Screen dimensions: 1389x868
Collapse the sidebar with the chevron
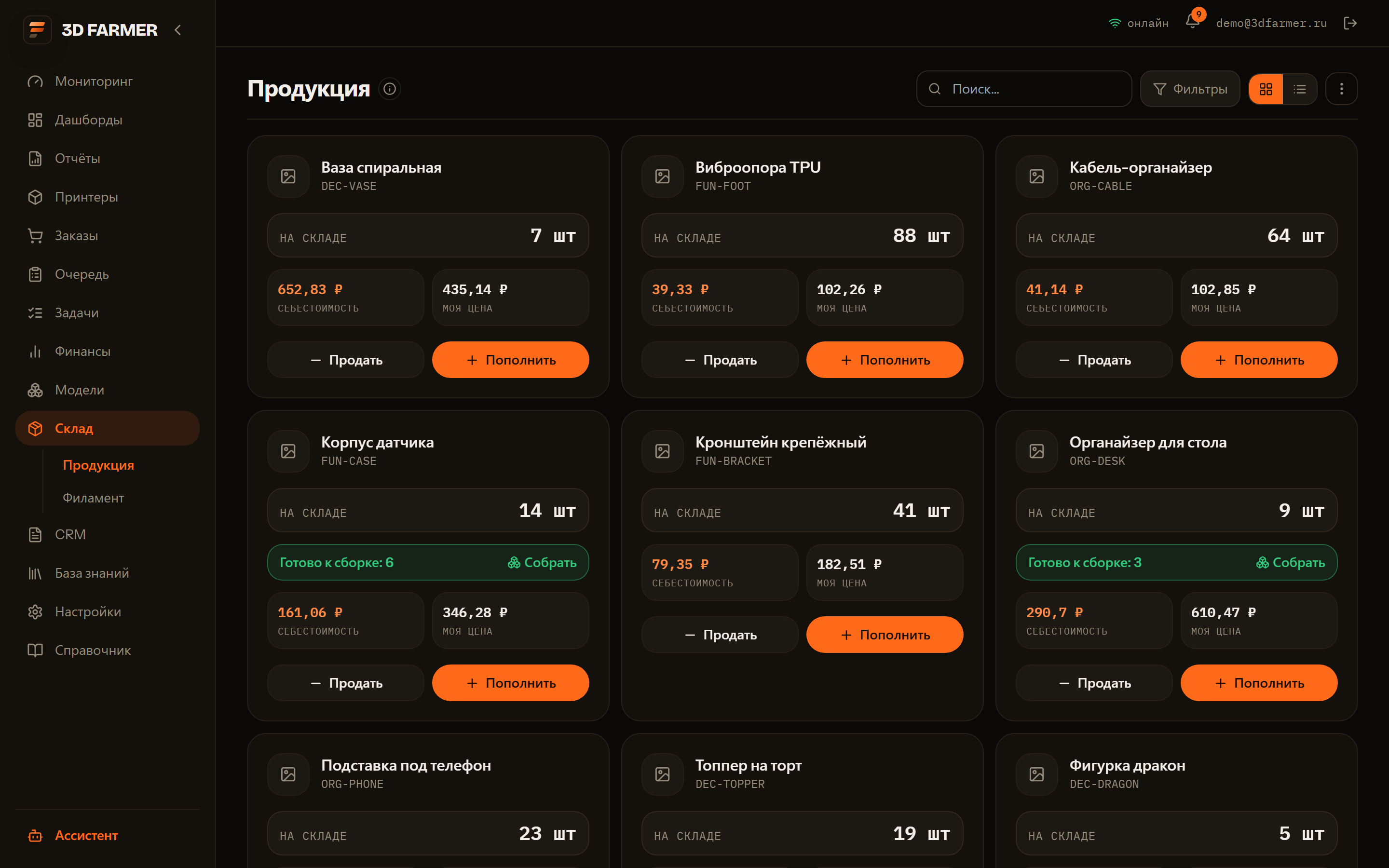point(178,30)
